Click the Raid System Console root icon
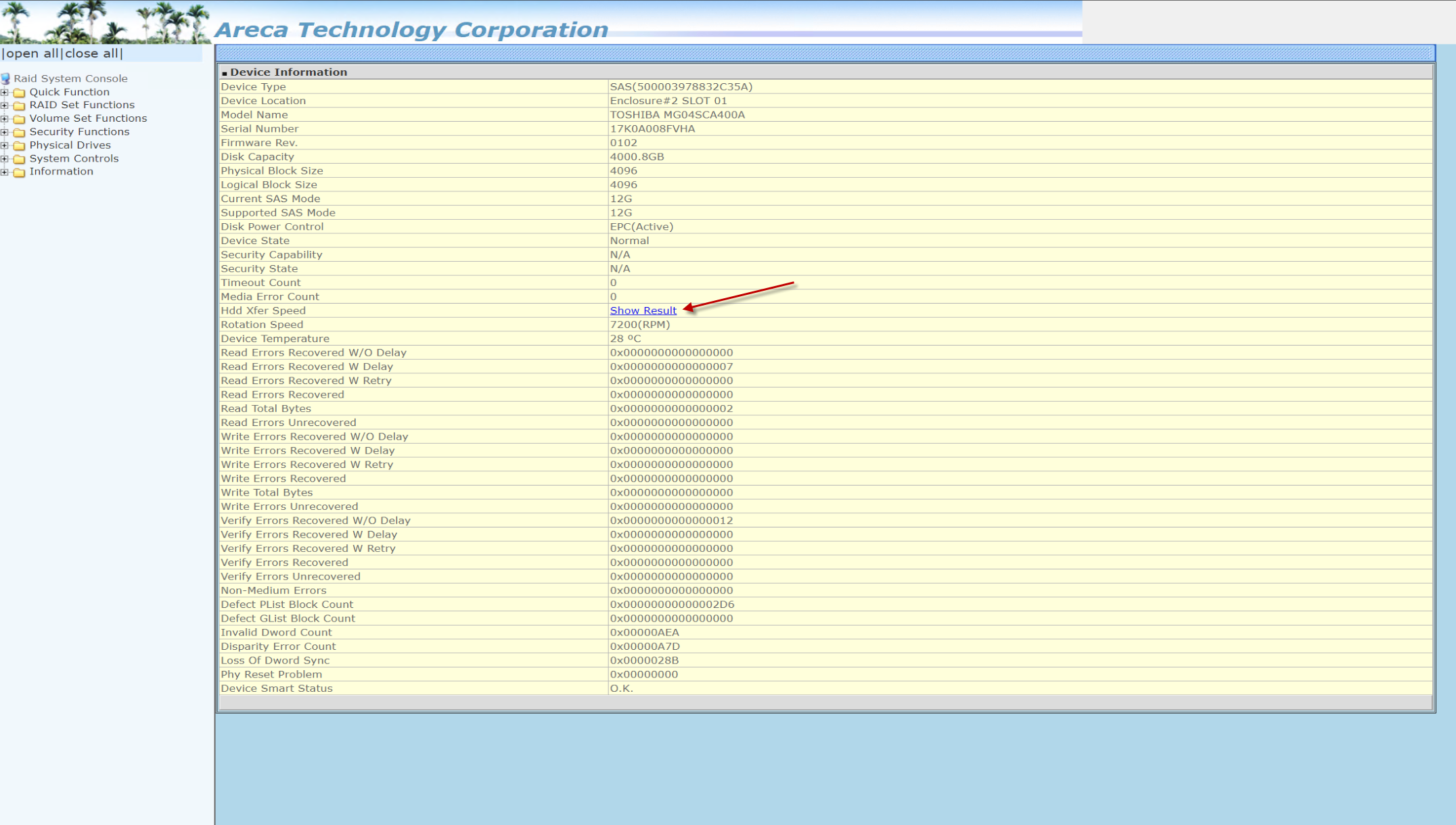This screenshot has height=825, width=1456. [x=6, y=78]
